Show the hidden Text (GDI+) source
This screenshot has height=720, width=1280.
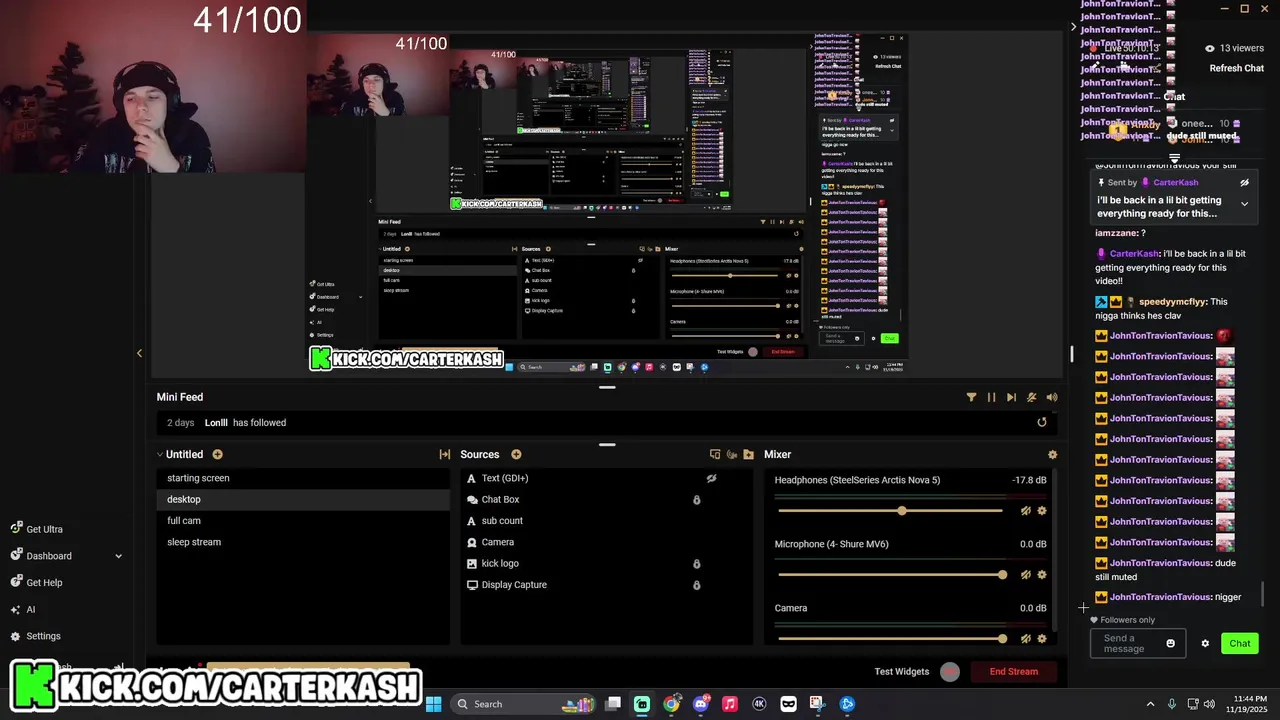tap(711, 478)
